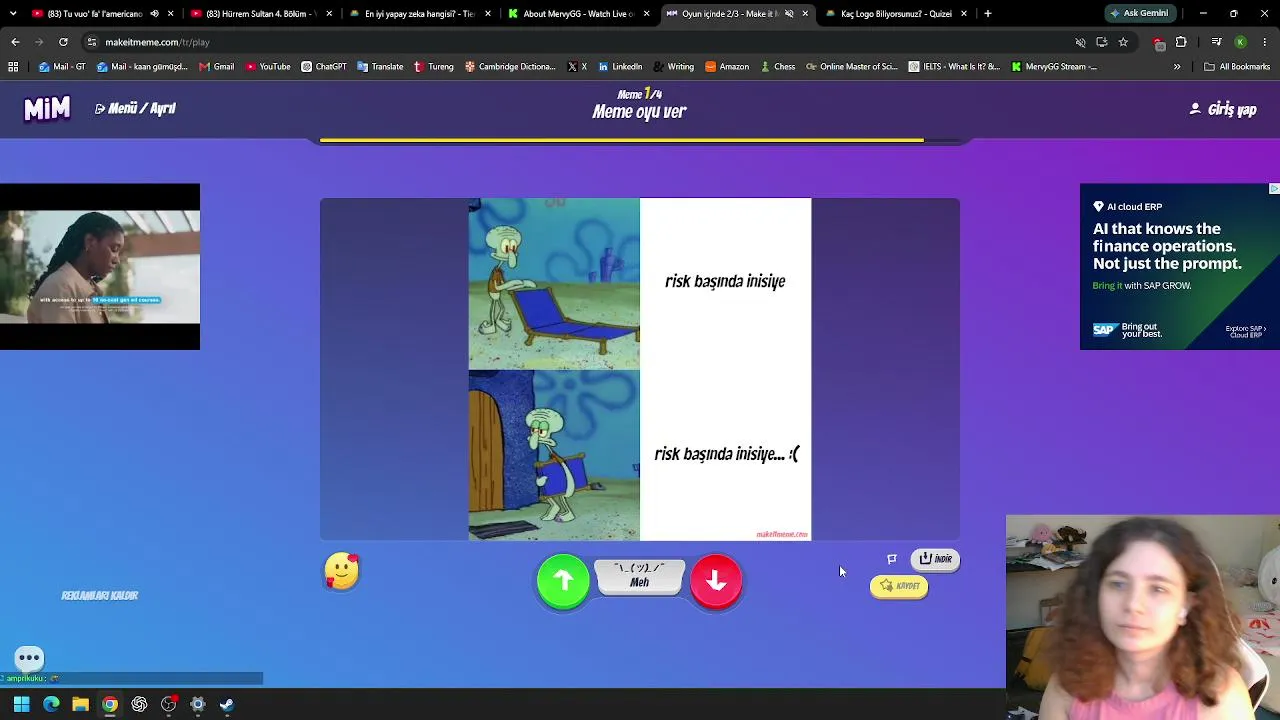Launch Microsoft Edge from taskbar
This screenshot has width=1280, height=720.
click(51, 704)
